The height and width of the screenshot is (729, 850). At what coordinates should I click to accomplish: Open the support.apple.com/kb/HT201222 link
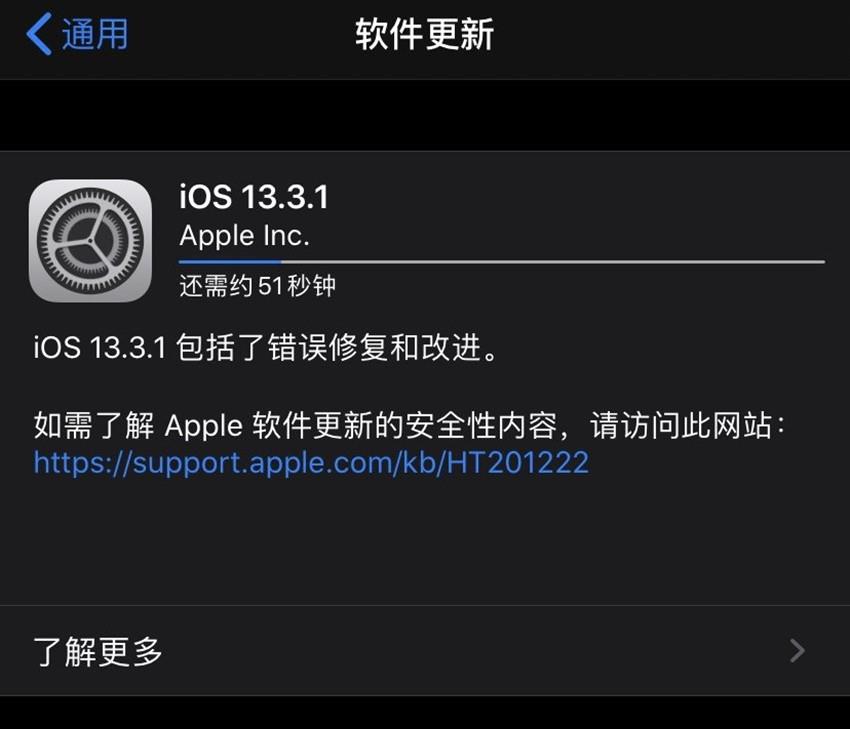tap(311, 463)
